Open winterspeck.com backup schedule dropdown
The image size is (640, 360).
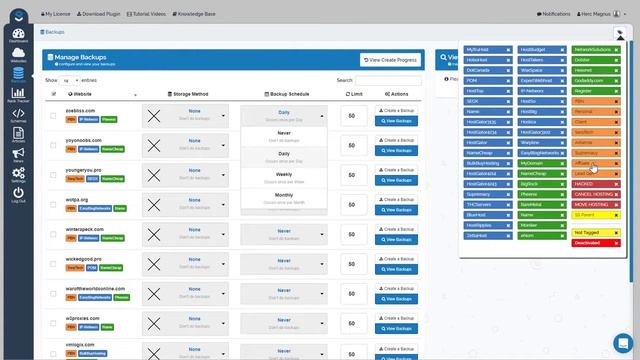click(284, 234)
